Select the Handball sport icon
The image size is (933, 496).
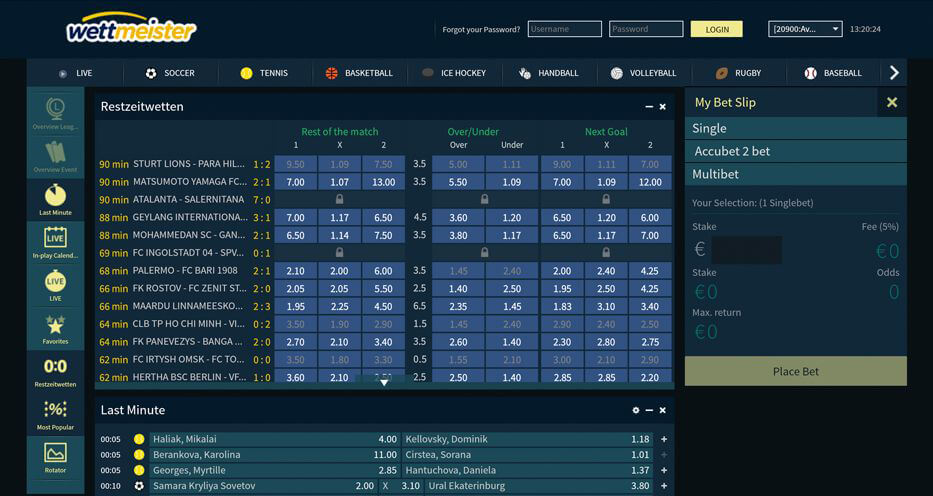(525, 73)
